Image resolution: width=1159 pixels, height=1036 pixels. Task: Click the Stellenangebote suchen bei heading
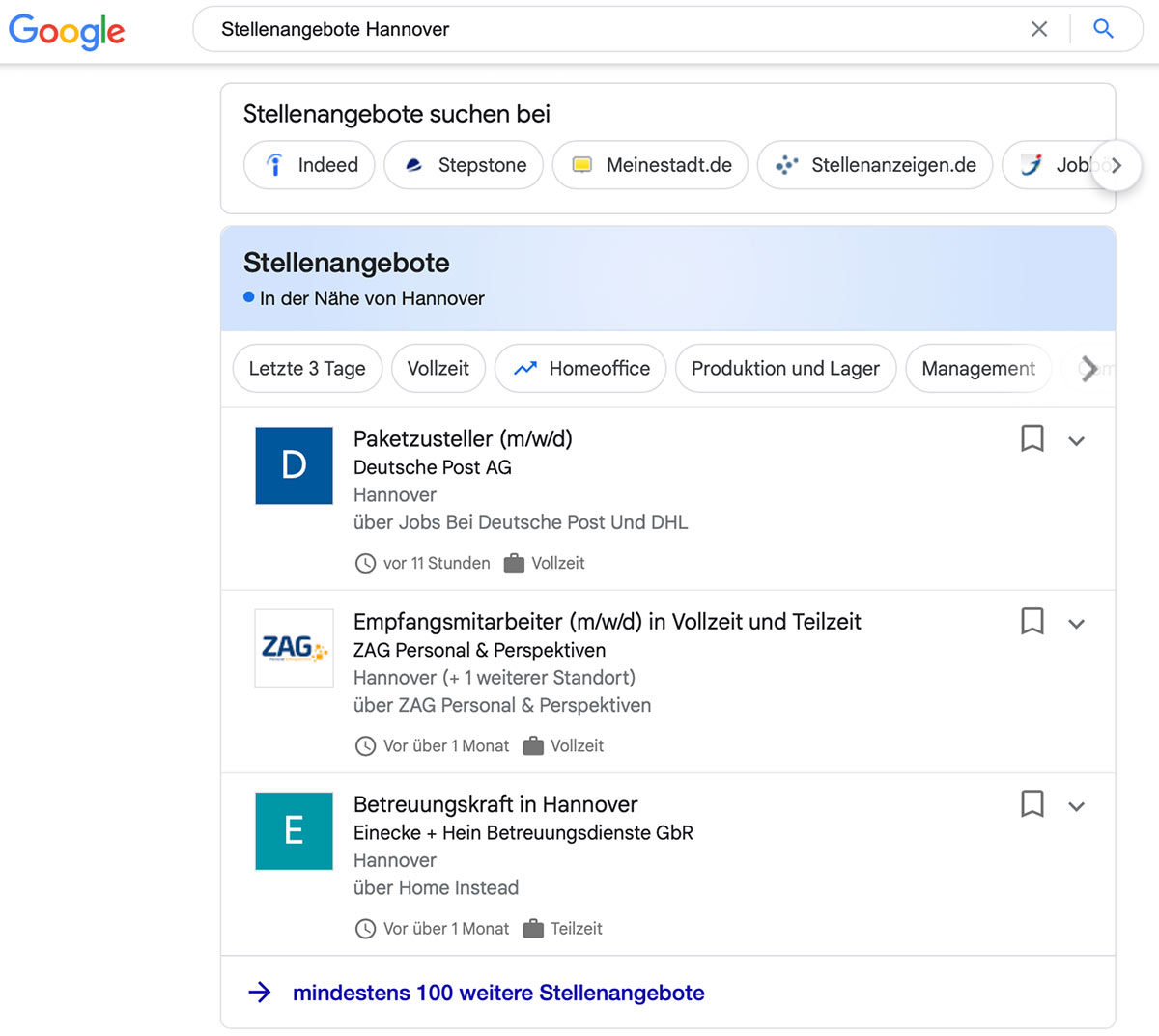[397, 114]
